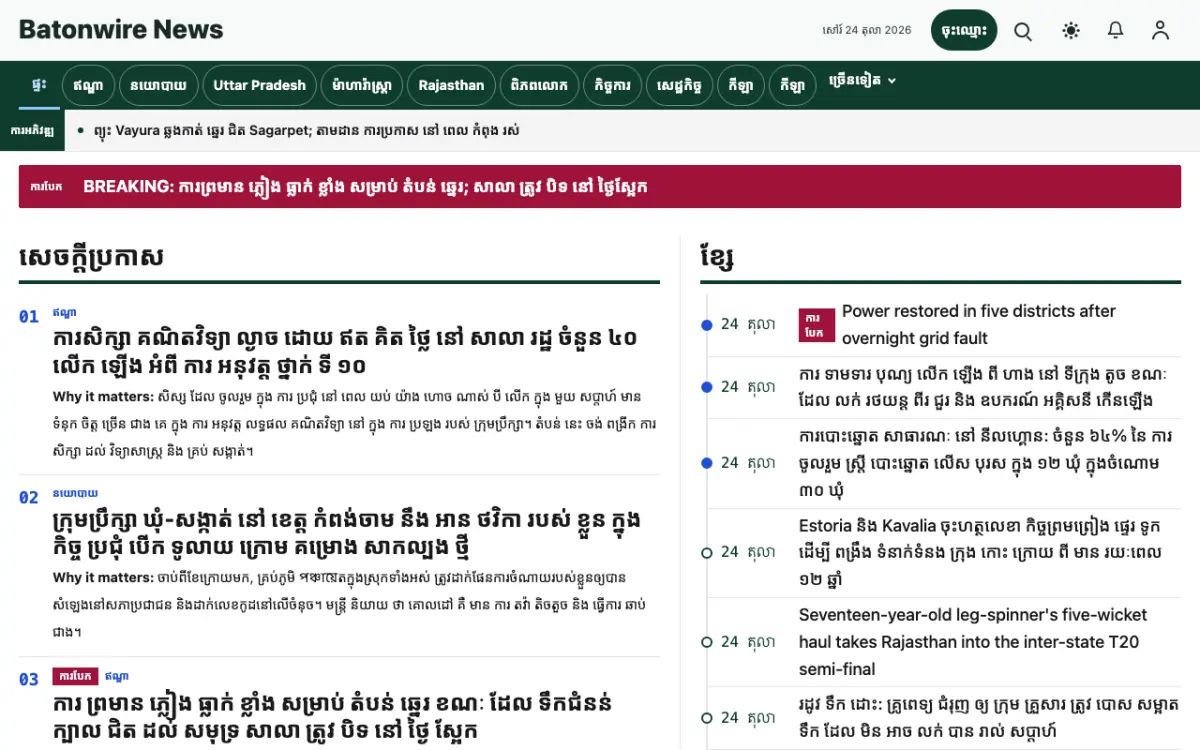This screenshot has width=1200, height=750.
Task: Click the នយោបាយ tag above headline 02
Action: 75,493
